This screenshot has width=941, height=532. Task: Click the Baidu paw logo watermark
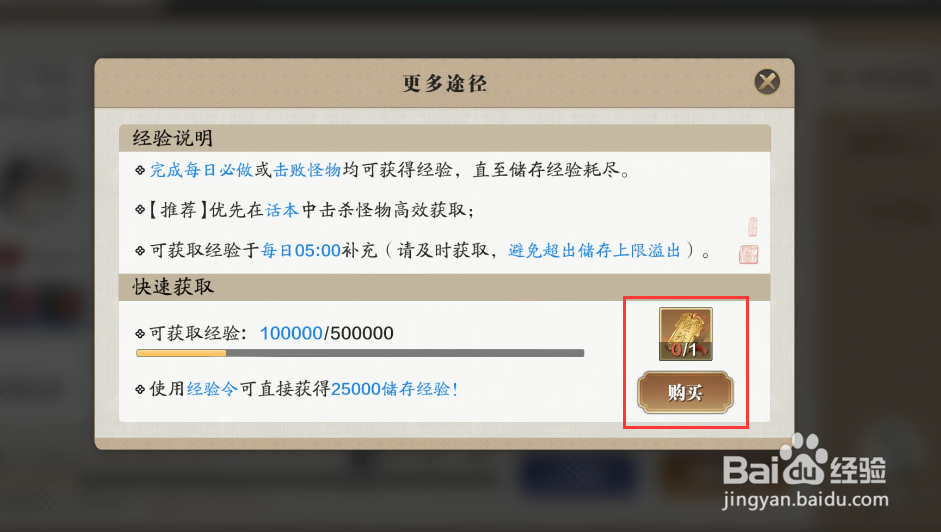coord(804,459)
